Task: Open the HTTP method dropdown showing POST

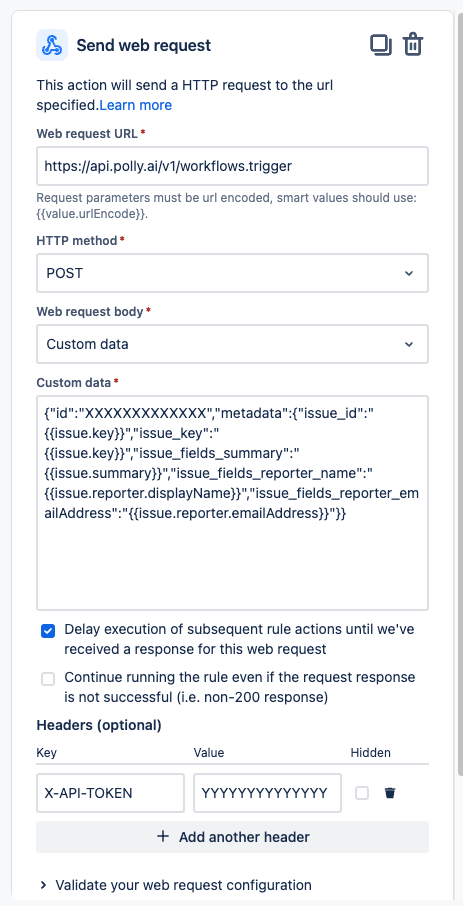Action: click(x=232, y=273)
